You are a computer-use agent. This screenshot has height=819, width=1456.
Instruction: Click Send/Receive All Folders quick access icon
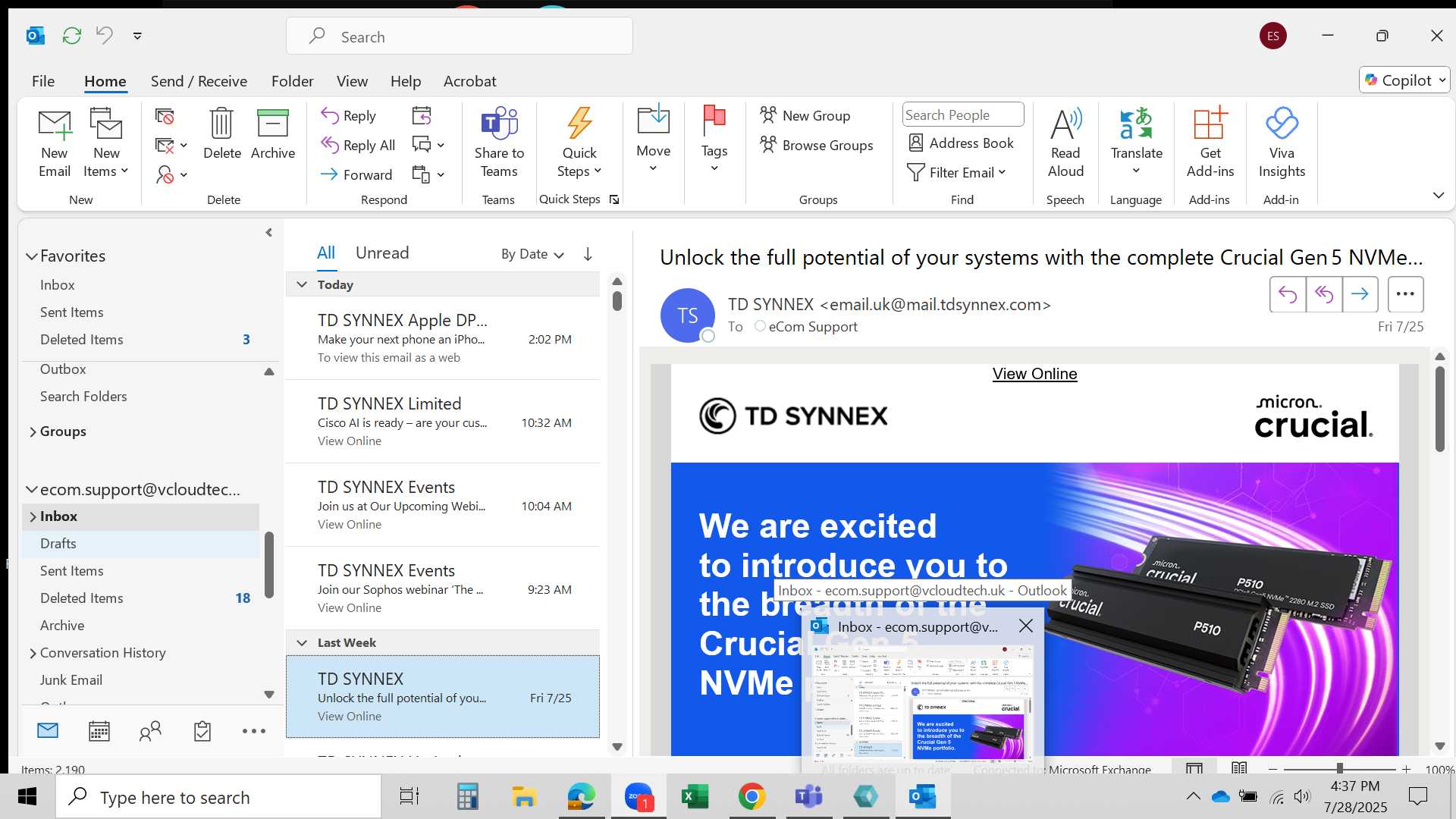click(x=71, y=36)
